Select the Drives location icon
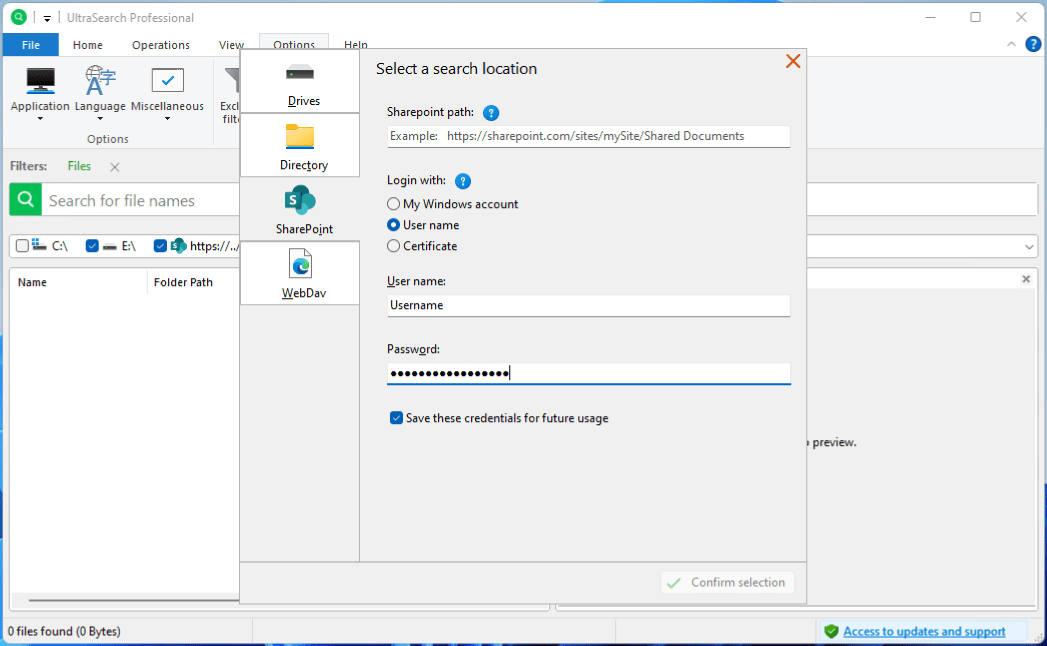 pyautogui.click(x=300, y=73)
